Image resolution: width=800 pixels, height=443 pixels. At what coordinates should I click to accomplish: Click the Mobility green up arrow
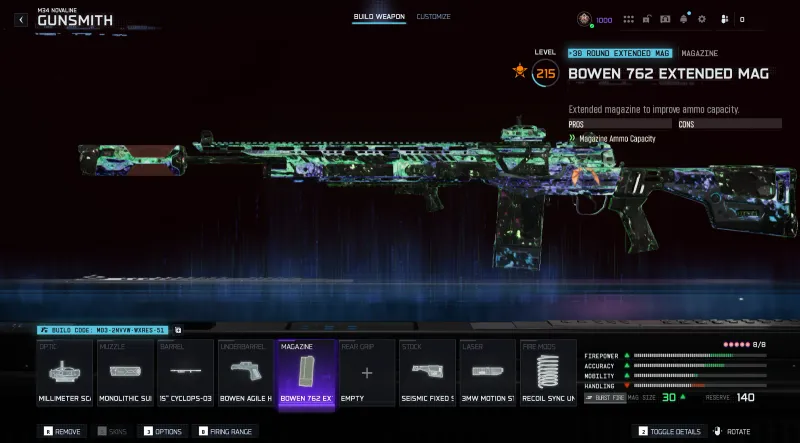click(627, 376)
